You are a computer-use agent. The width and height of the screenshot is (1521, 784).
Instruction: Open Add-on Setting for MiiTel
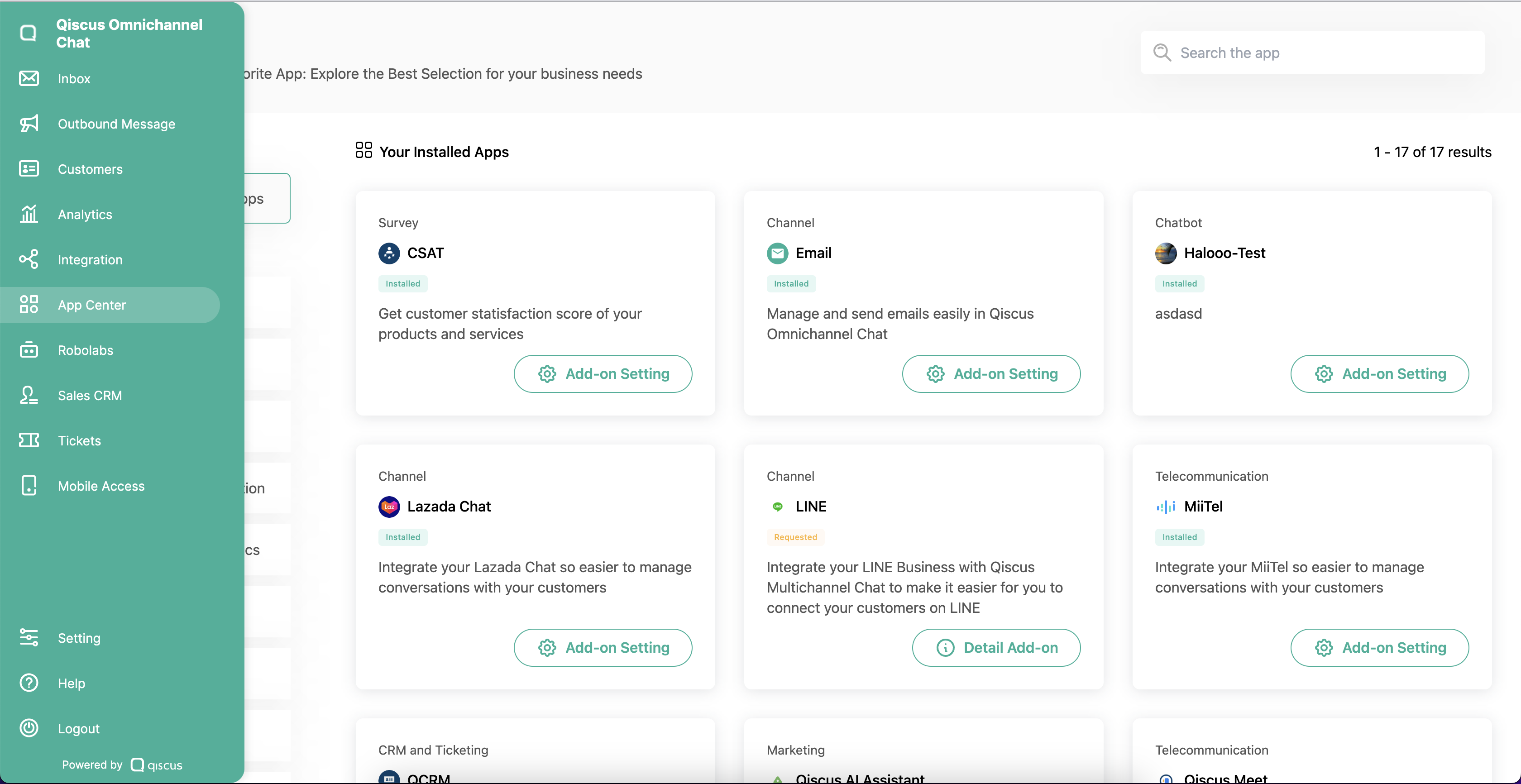1380,648
